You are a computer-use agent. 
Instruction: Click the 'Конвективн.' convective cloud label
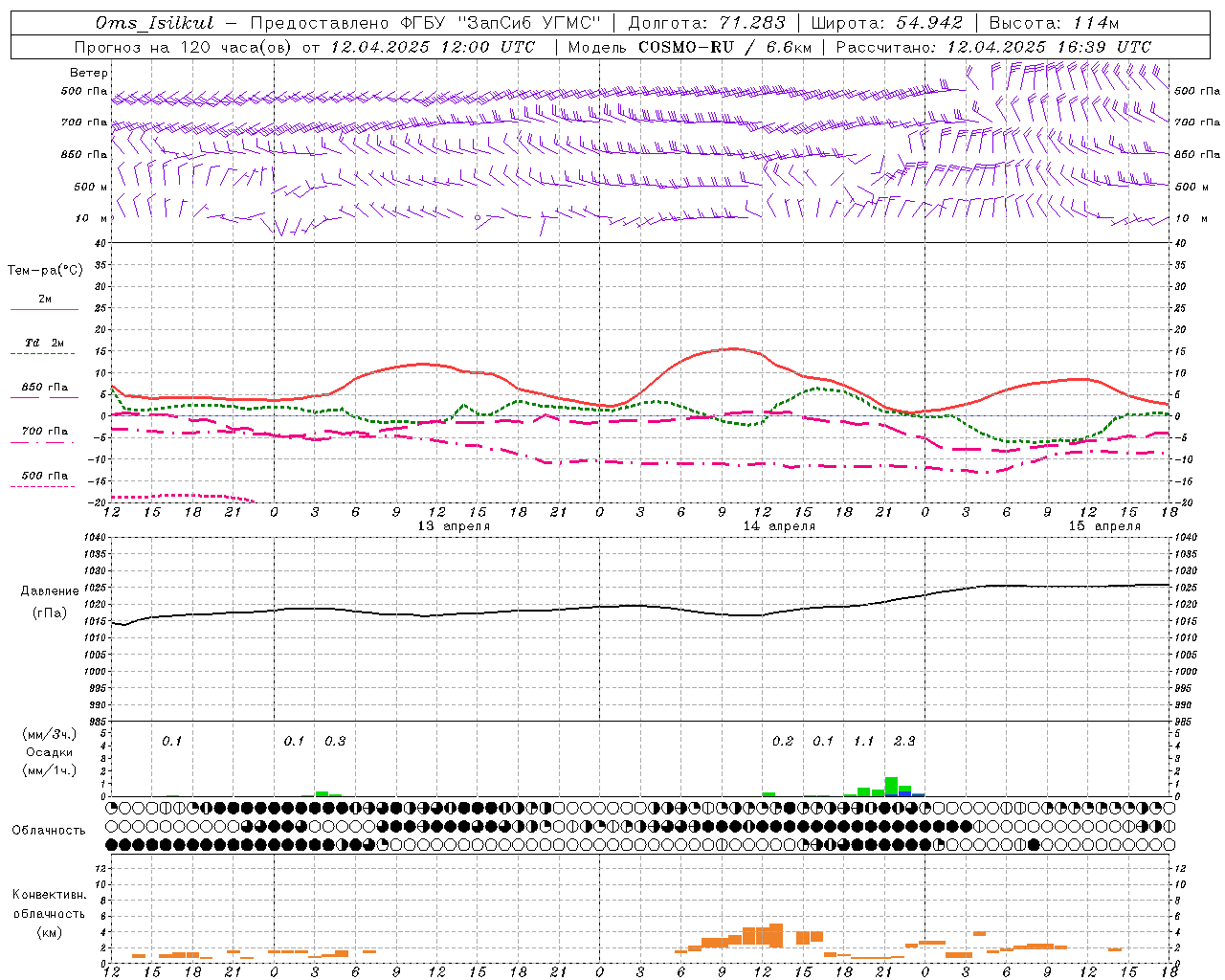pos(49,895)
